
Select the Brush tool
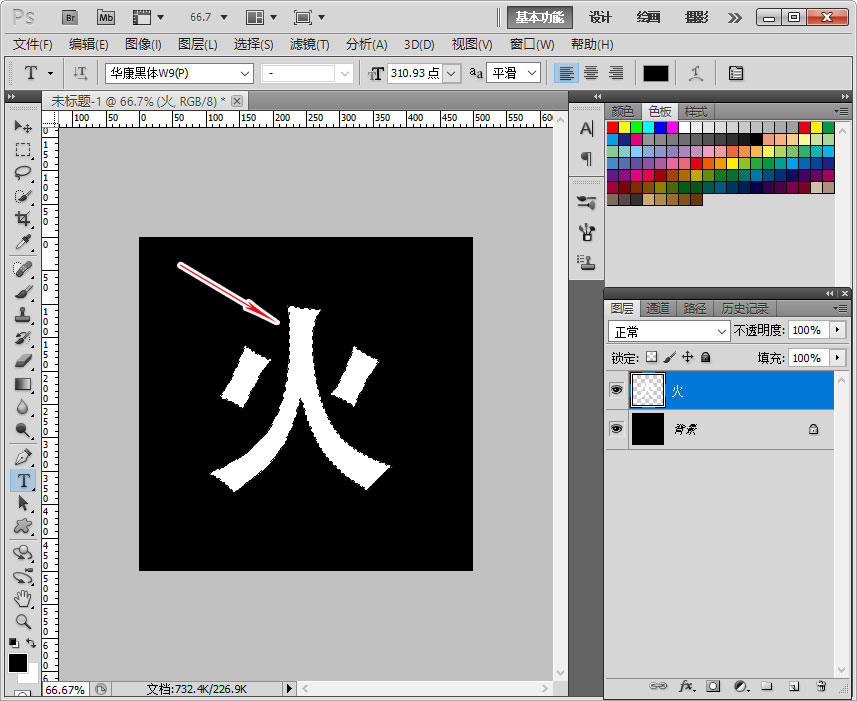click(x=22, y=292)
